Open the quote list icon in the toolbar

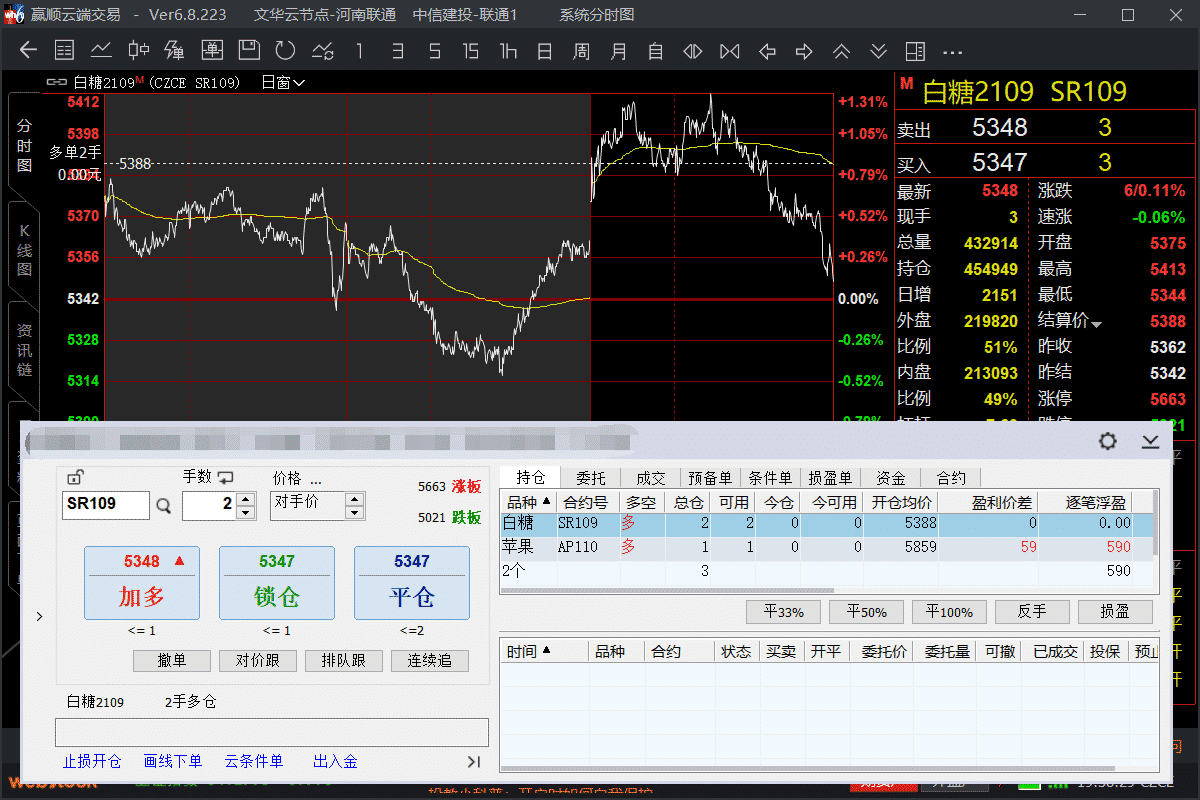click(x=64, y=51)
